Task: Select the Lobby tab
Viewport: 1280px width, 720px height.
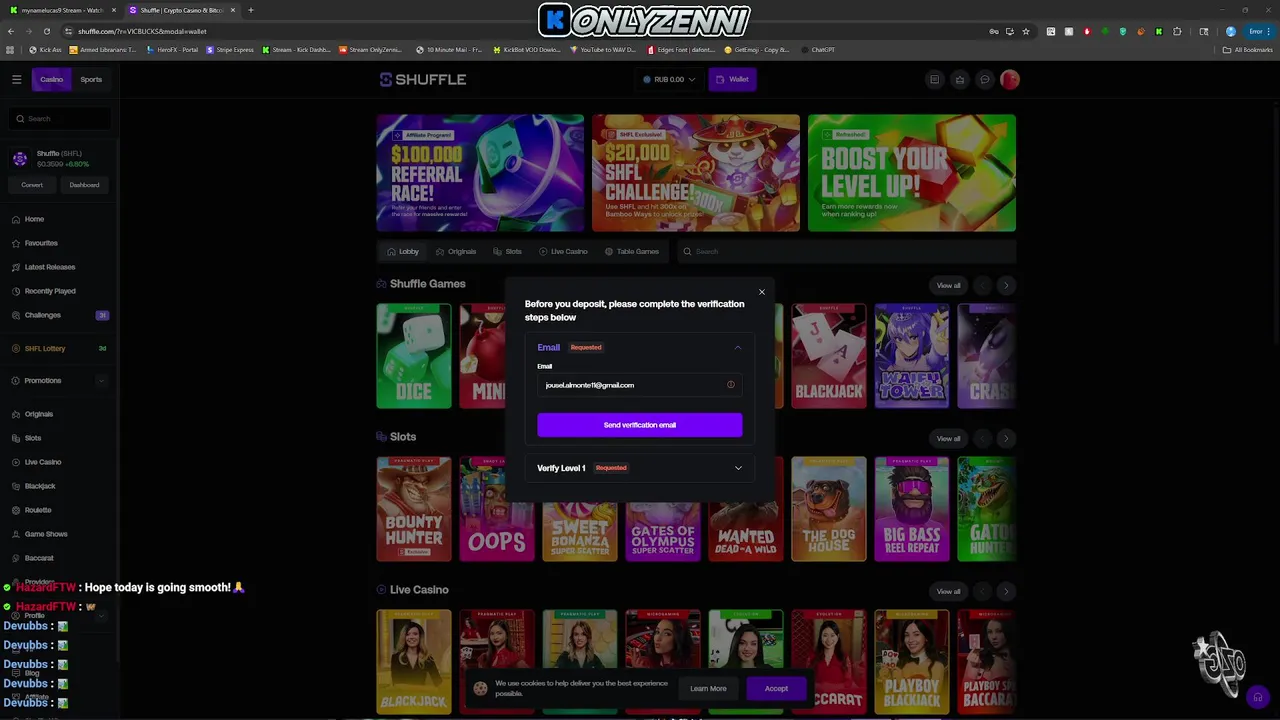Action: coord(403,251)
